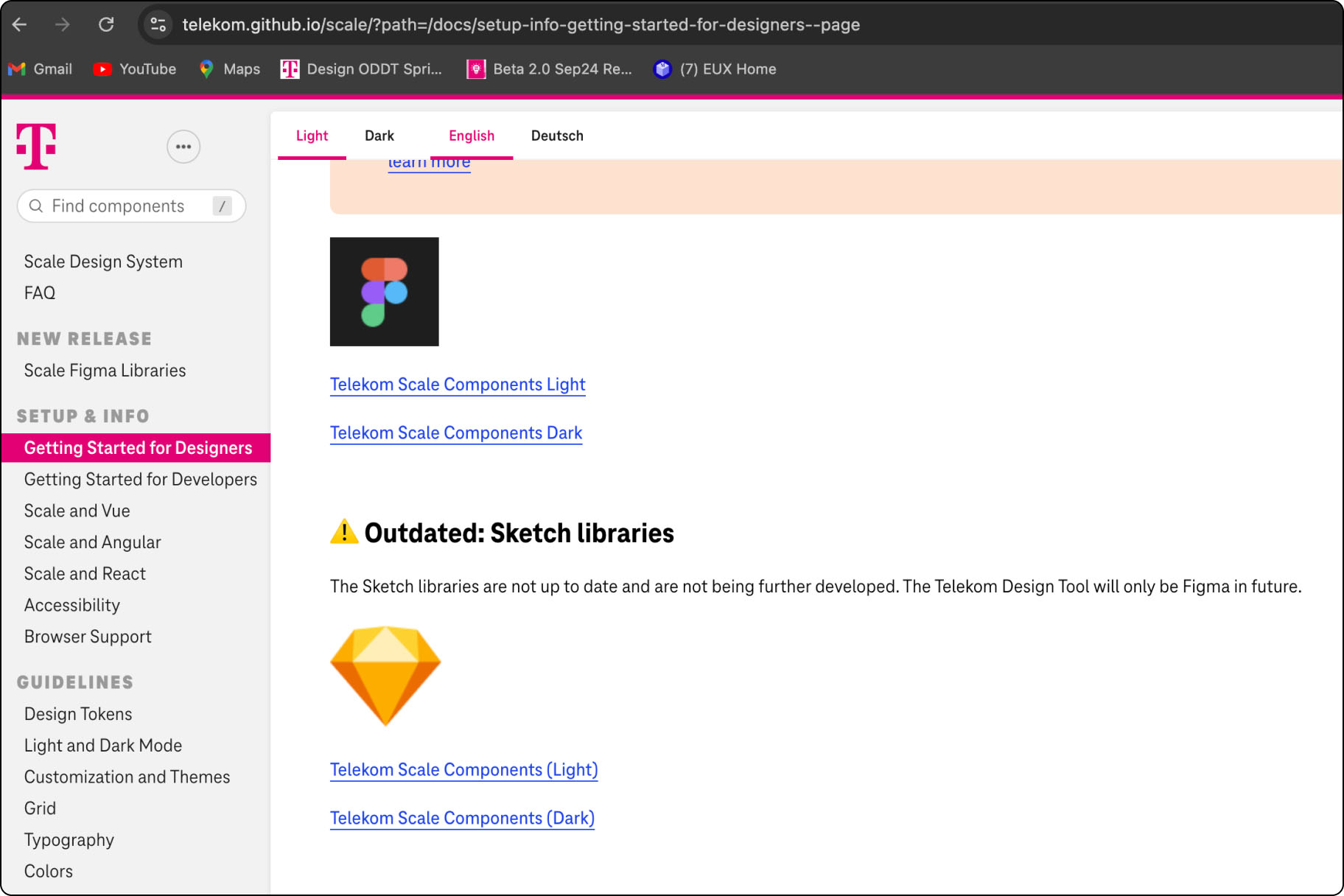Click the Telekom T logo

point(36,147)
